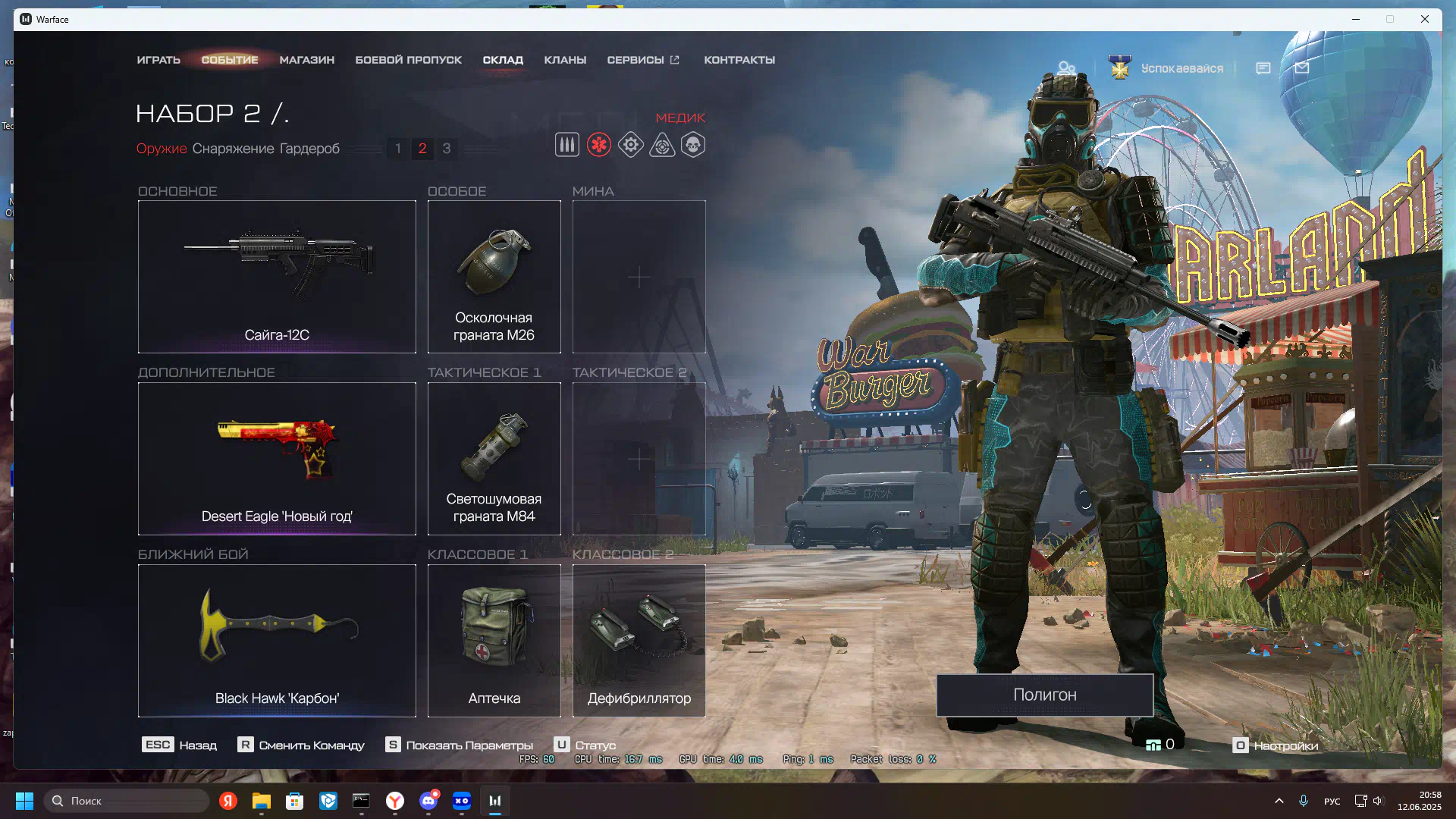Open the МАГАЗИН tab
Image resolution: width=1456 pixels, height=819 pixels.
tap(307, 60)
